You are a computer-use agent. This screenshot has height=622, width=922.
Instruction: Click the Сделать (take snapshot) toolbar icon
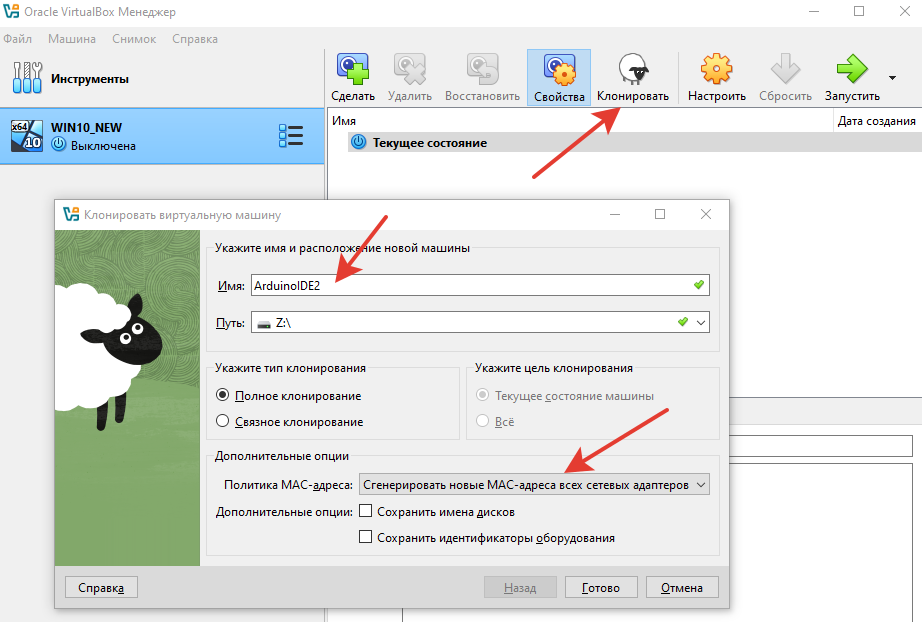pos(353,69)
